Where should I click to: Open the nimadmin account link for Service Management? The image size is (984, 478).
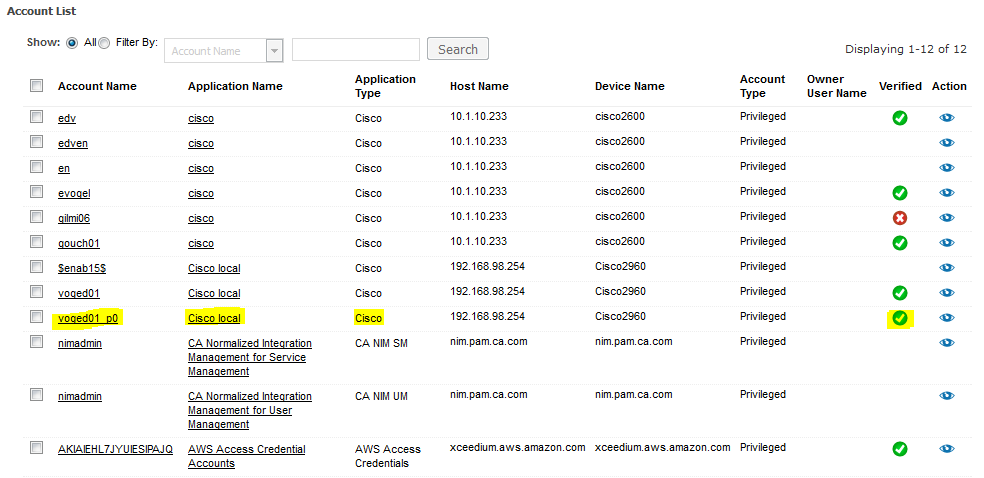[80, 343]
